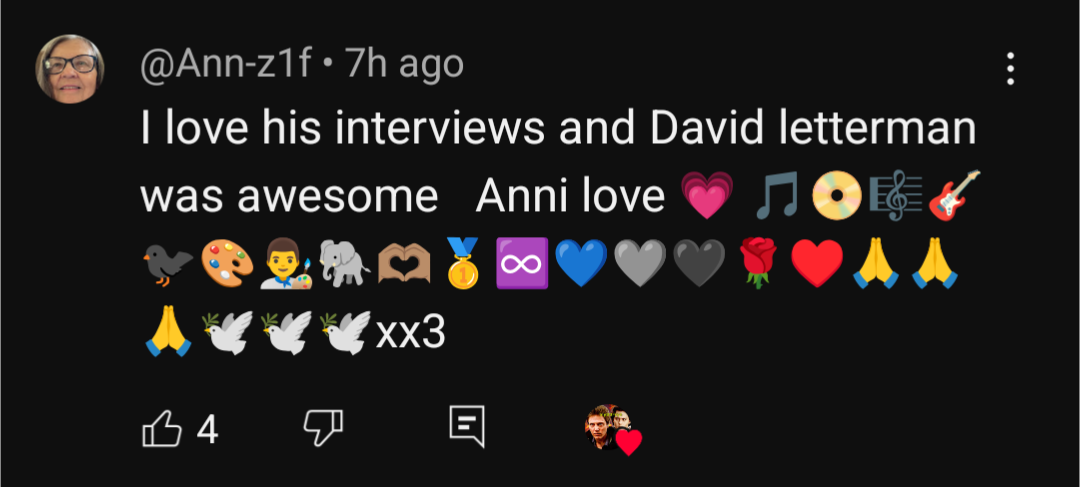
Task: Open the commenter's profile avatar
Action: [x=70, y=69]
